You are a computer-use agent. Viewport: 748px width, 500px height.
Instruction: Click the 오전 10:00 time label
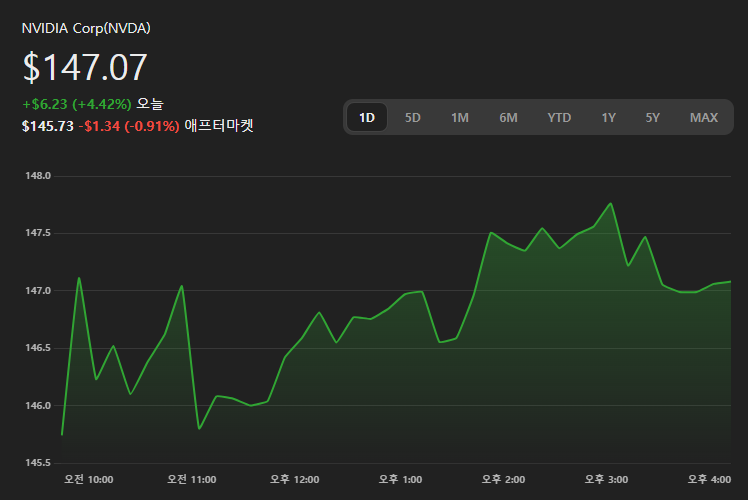89,479
